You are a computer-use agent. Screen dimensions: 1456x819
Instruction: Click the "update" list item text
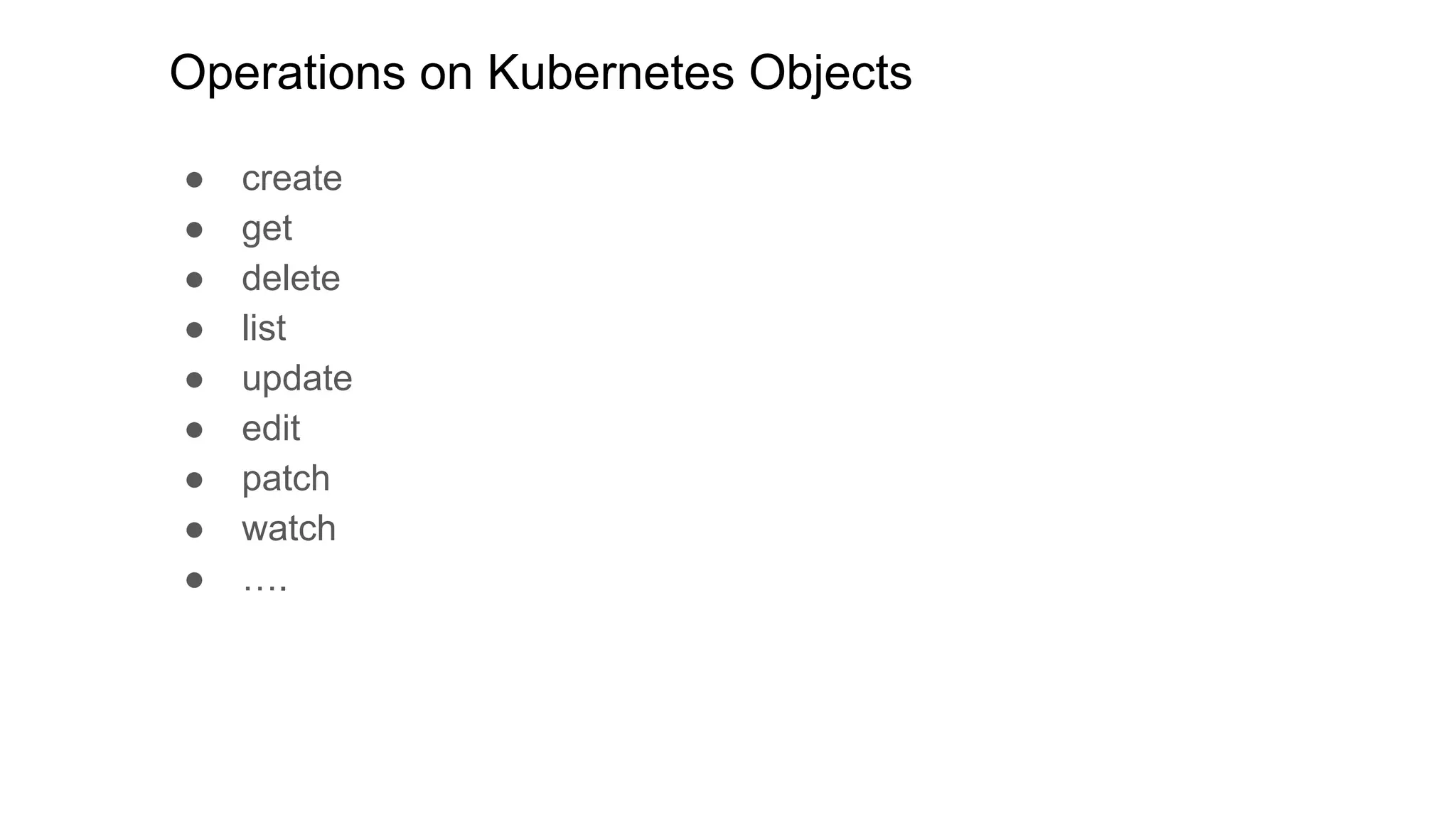[297, 380]
